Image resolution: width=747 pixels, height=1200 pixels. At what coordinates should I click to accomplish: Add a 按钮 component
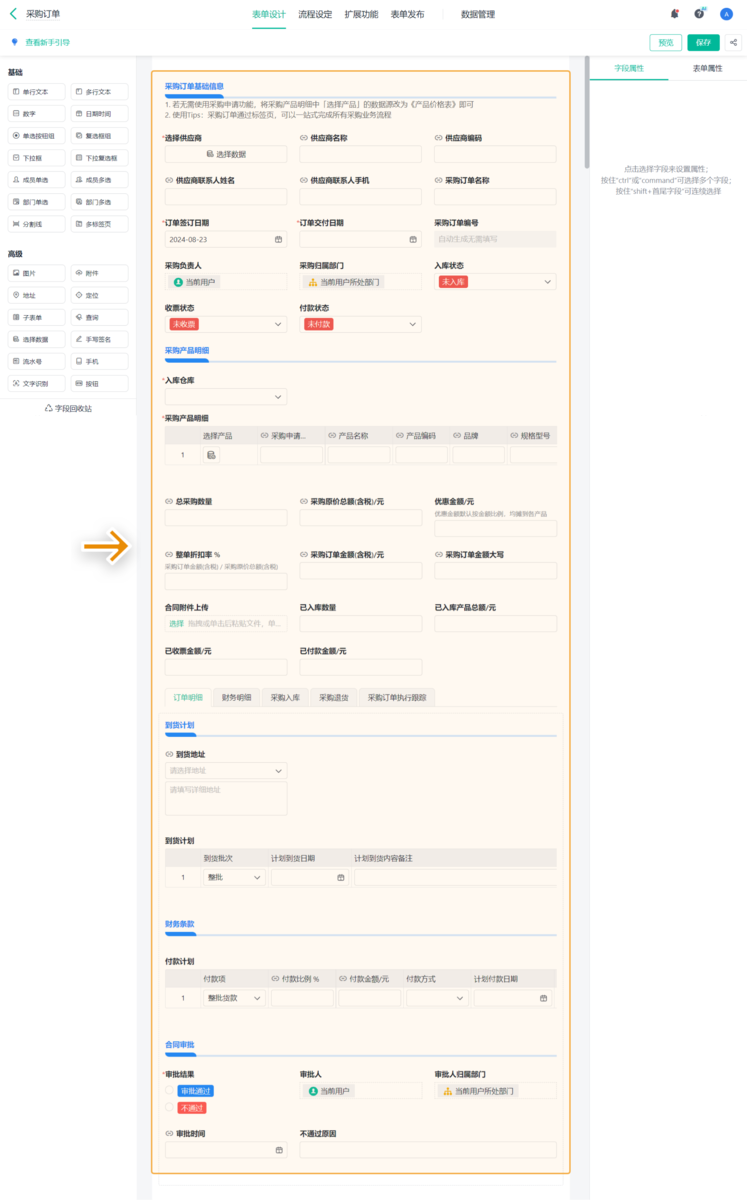click(x=100, y=383)
